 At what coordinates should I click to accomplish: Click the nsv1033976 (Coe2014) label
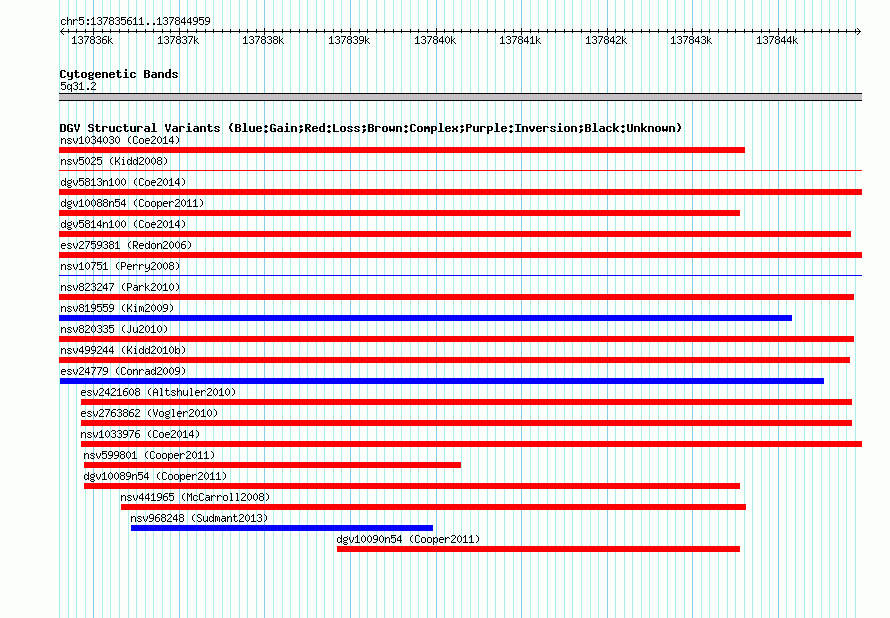[140, 434]
